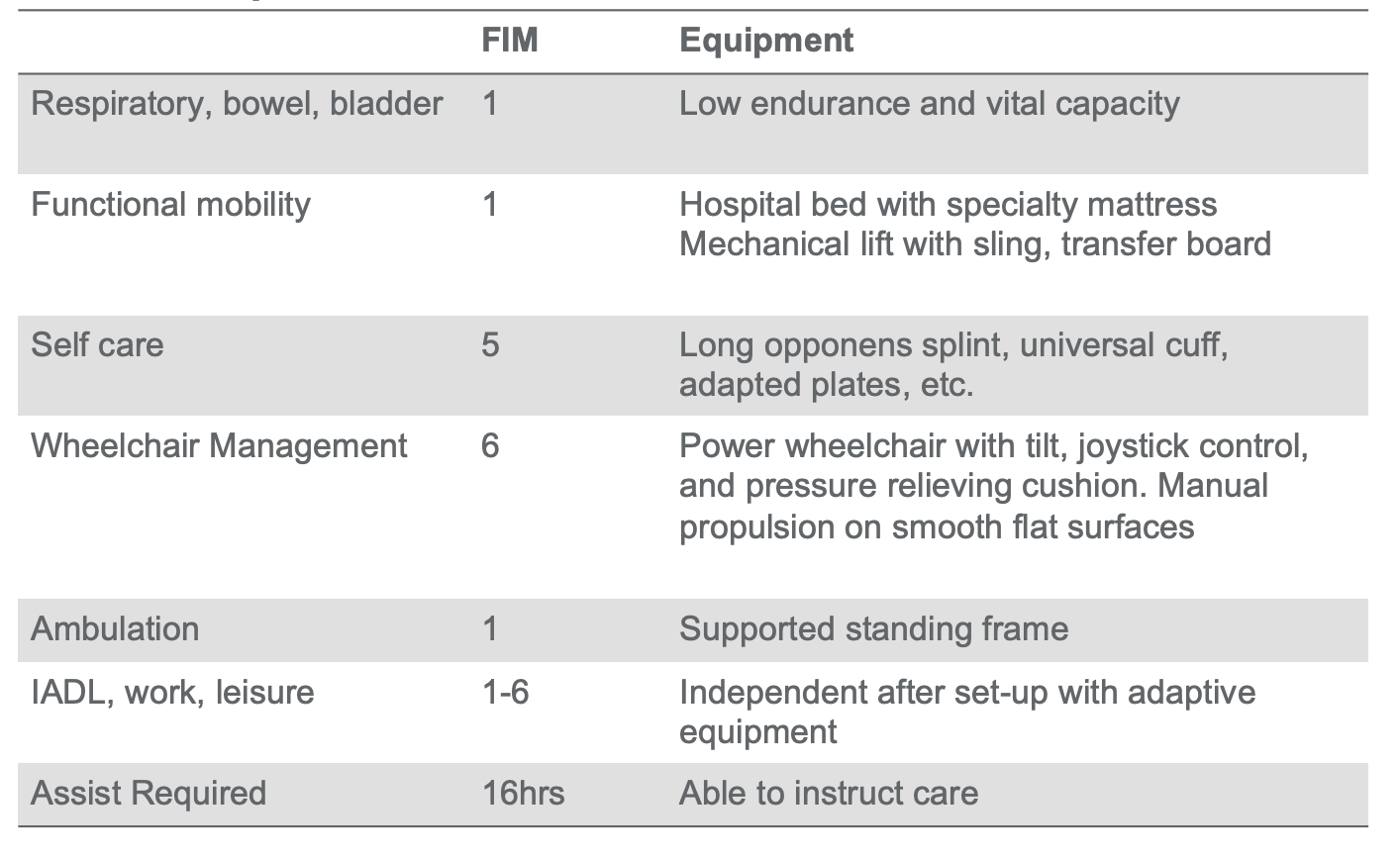Select the Self care row label
Screen dimensions: 1400x859
tap(97, 345)
